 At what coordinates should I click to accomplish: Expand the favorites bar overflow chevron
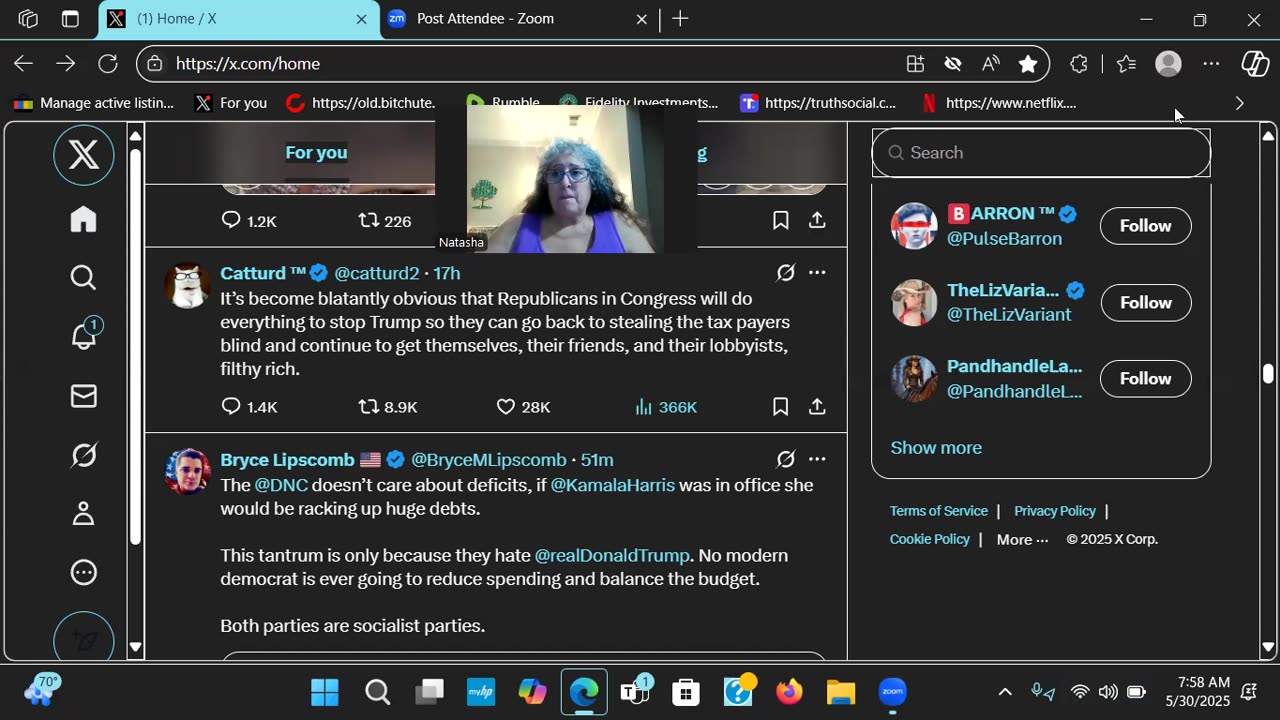tap(1240, 103)
